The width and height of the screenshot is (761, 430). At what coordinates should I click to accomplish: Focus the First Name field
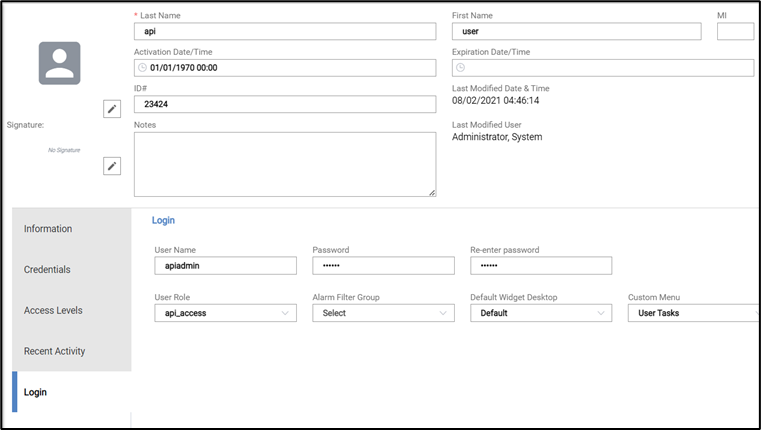577,32
